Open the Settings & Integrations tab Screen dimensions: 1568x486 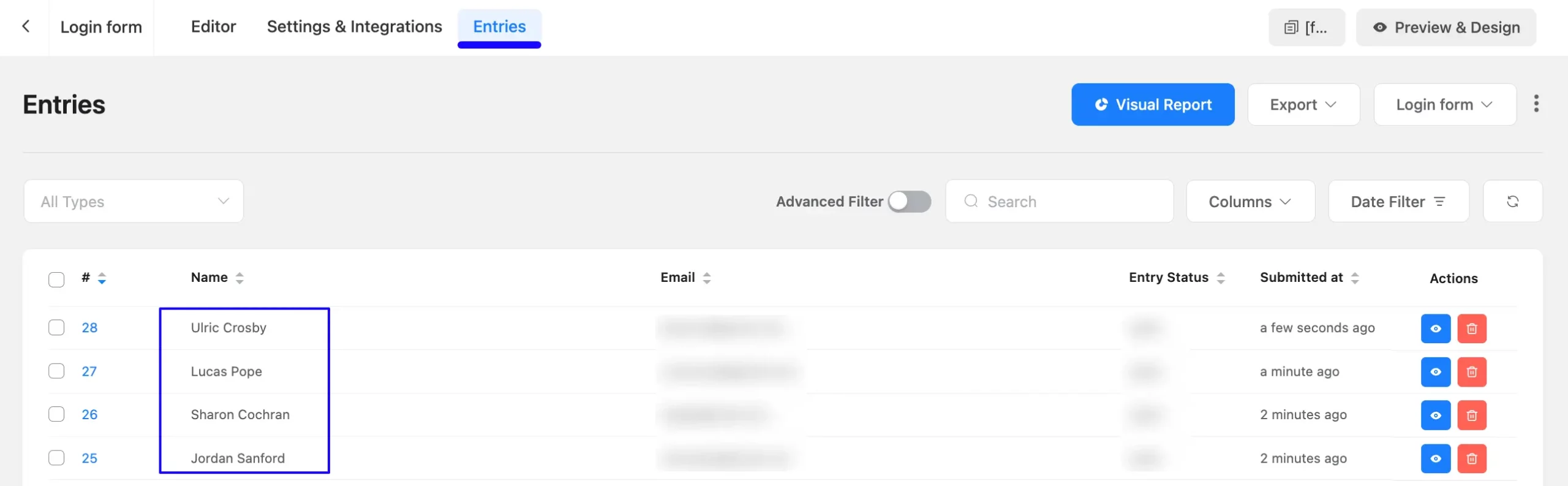354,27
